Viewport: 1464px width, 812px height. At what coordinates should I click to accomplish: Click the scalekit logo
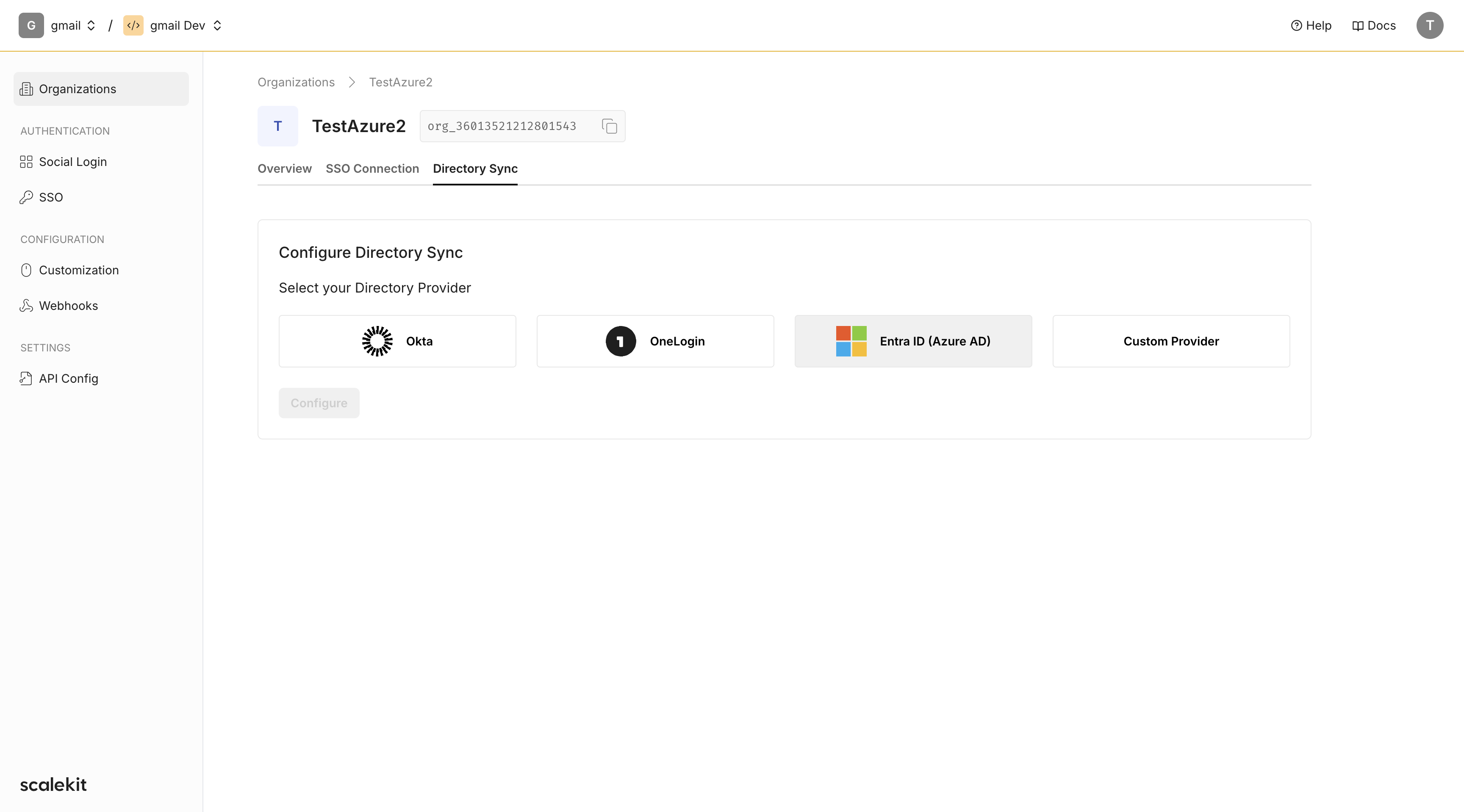53,785
